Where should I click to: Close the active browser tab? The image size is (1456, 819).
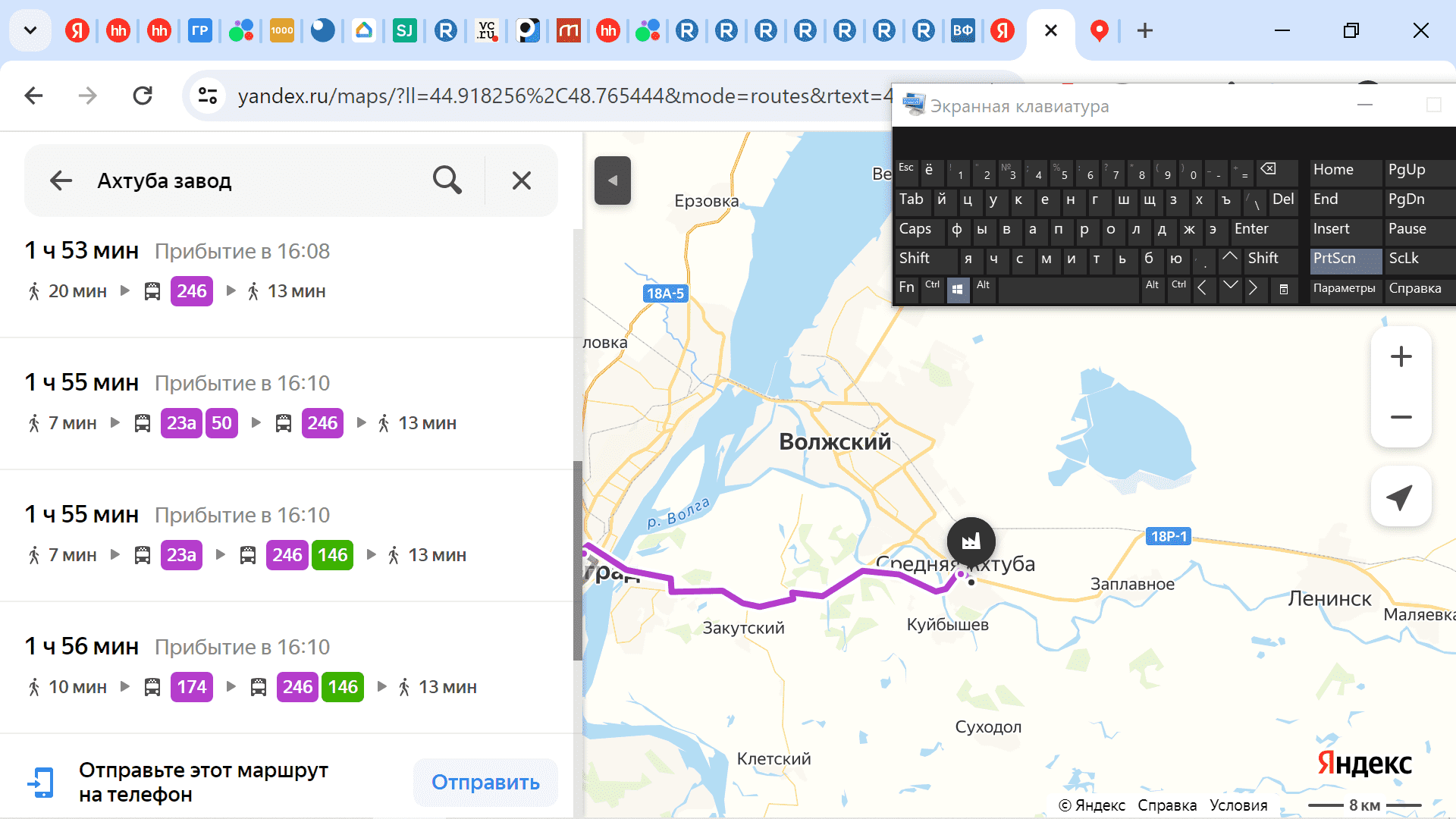point(1051,30)
